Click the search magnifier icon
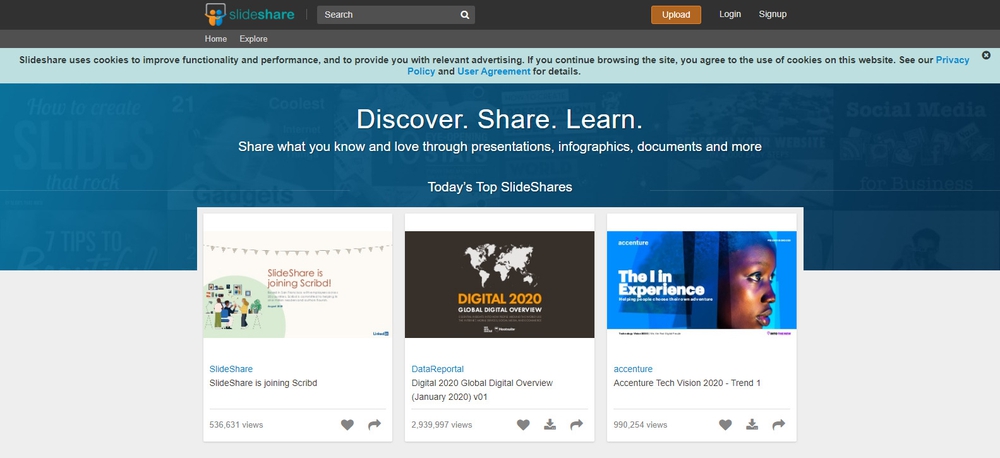Image resolution: width=1000 pixels, height=458 pixels. [465, 15]
